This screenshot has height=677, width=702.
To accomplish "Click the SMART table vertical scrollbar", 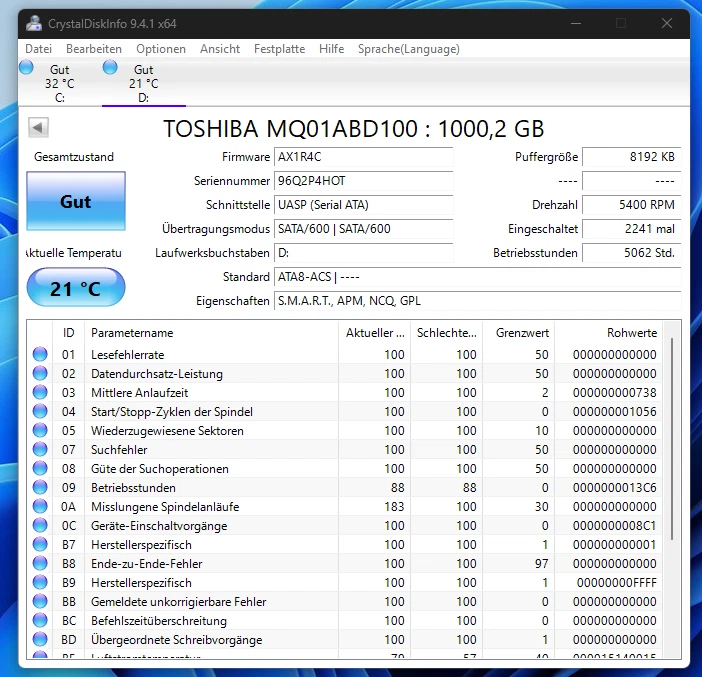I will tap(672, 439).
